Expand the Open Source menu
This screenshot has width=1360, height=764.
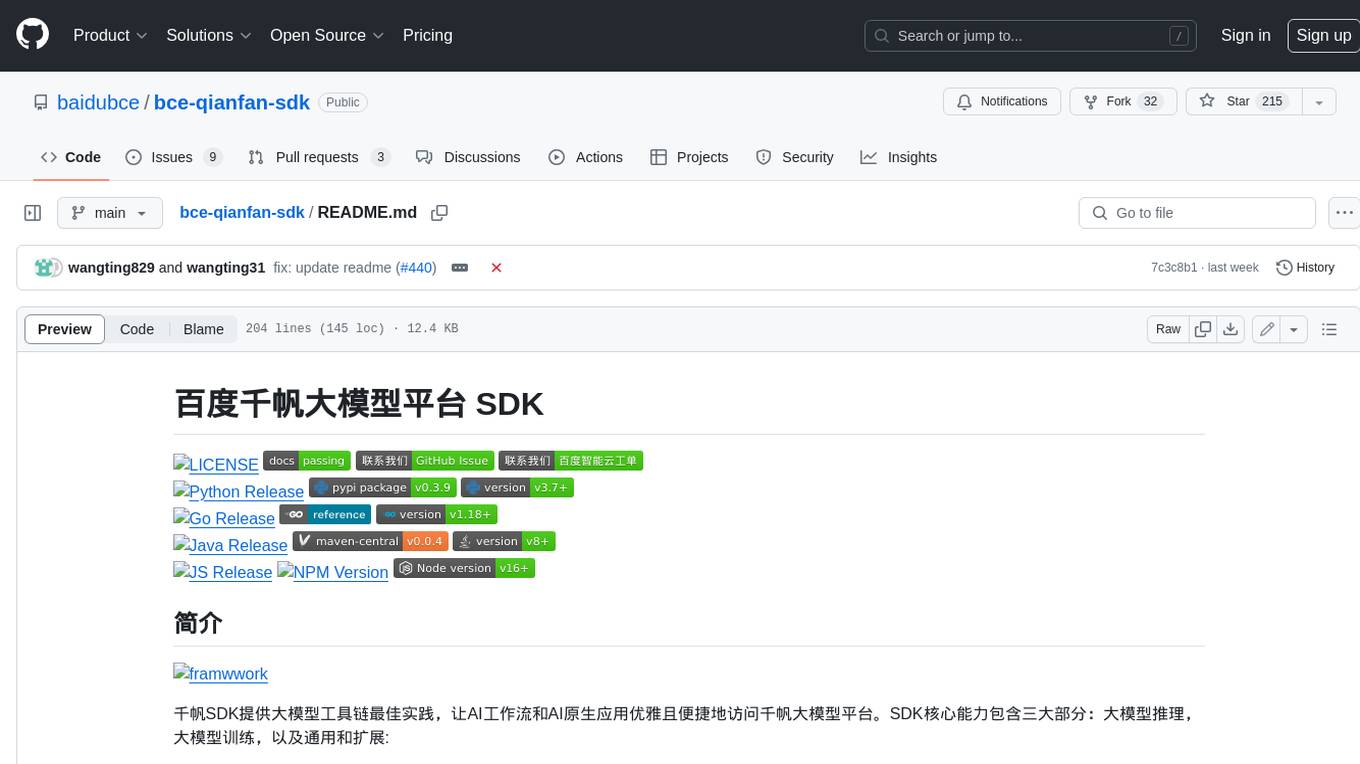pyautogui.click(x=327, y=35)
